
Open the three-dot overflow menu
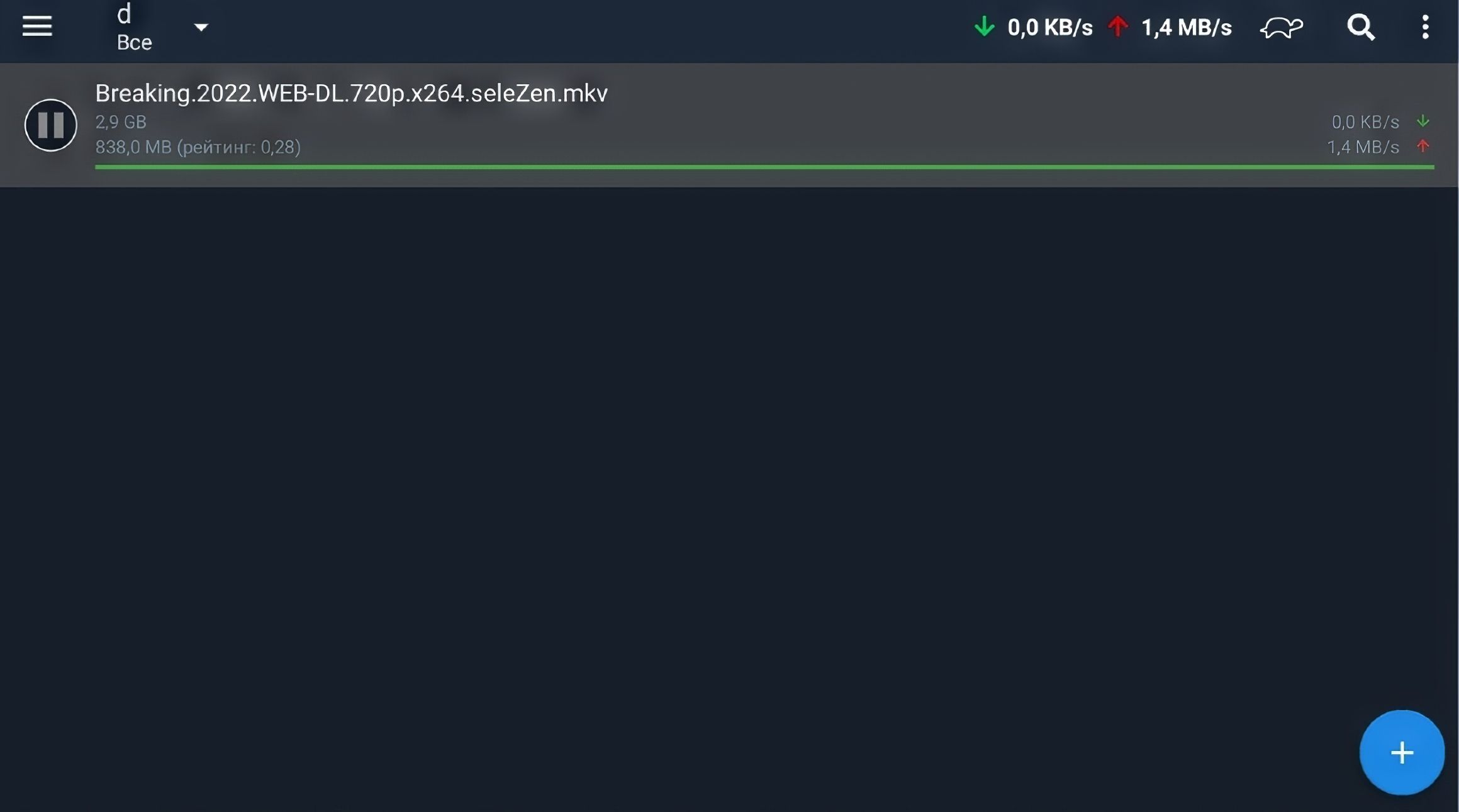(x=1425, y=28)
